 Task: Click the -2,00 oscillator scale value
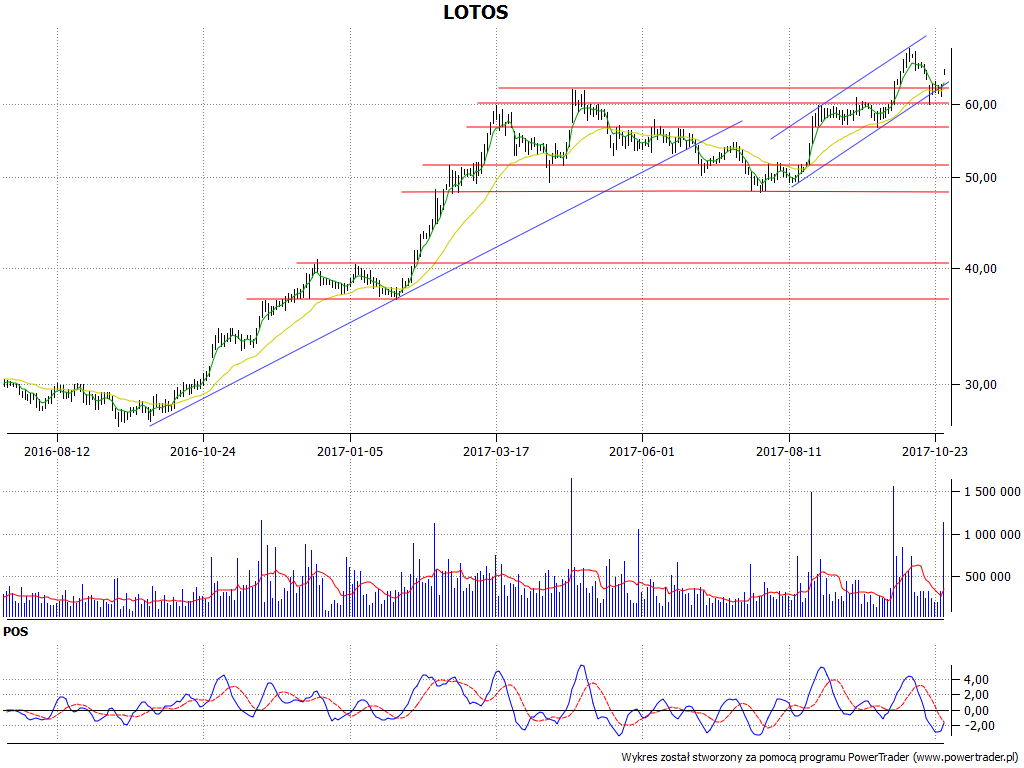pyautogui.click(x=982, y=726)
